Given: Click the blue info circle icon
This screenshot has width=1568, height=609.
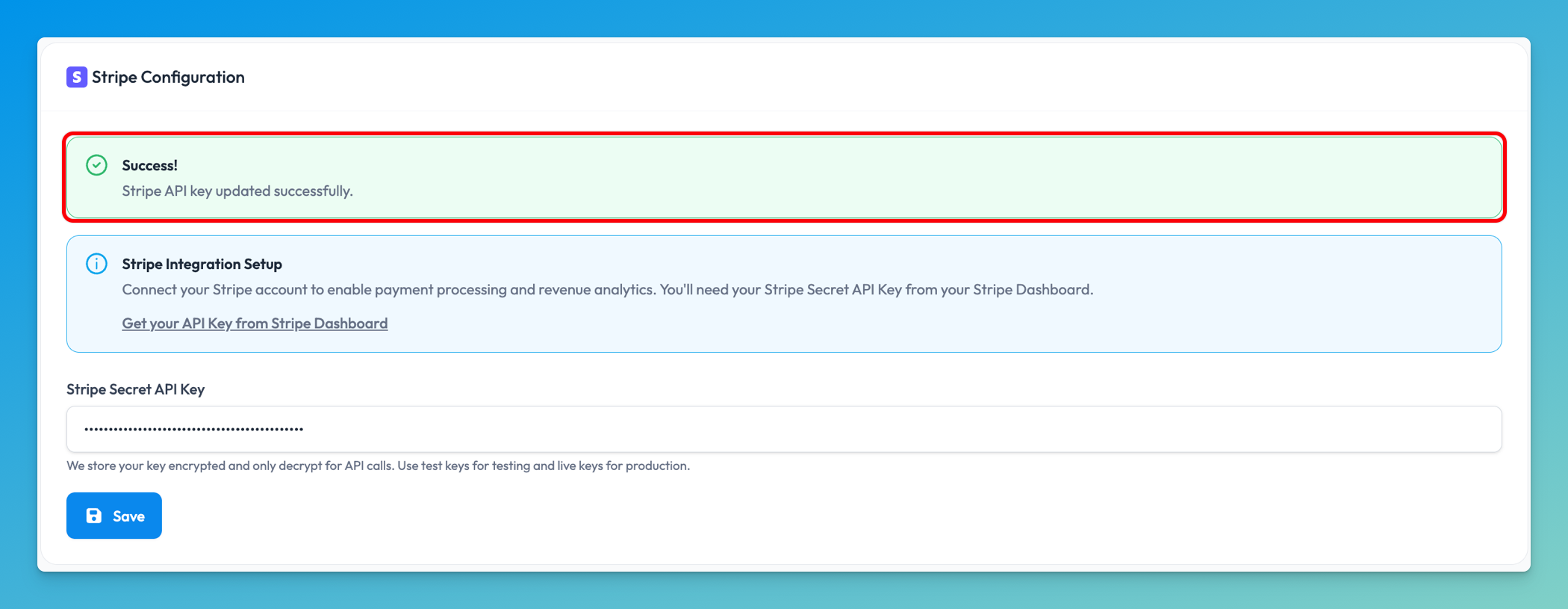Looking at the screenshot, I should pos(96,264).
